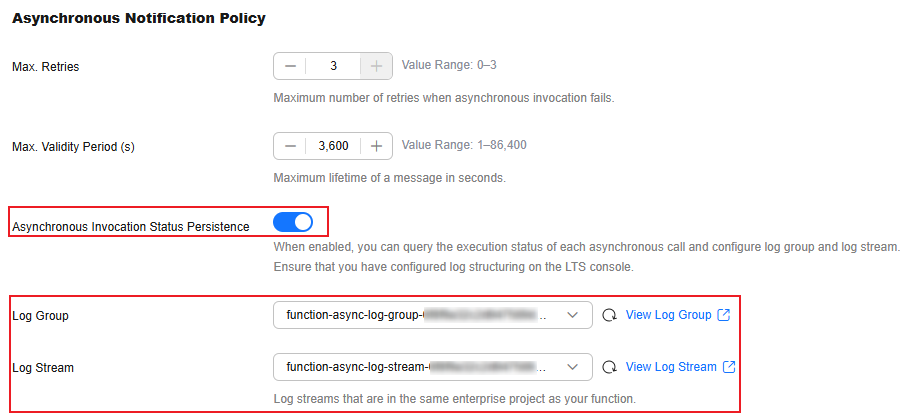Expand the Log Group chevron arrow
This screenshot has height=420, width=913.
(572, 315)
